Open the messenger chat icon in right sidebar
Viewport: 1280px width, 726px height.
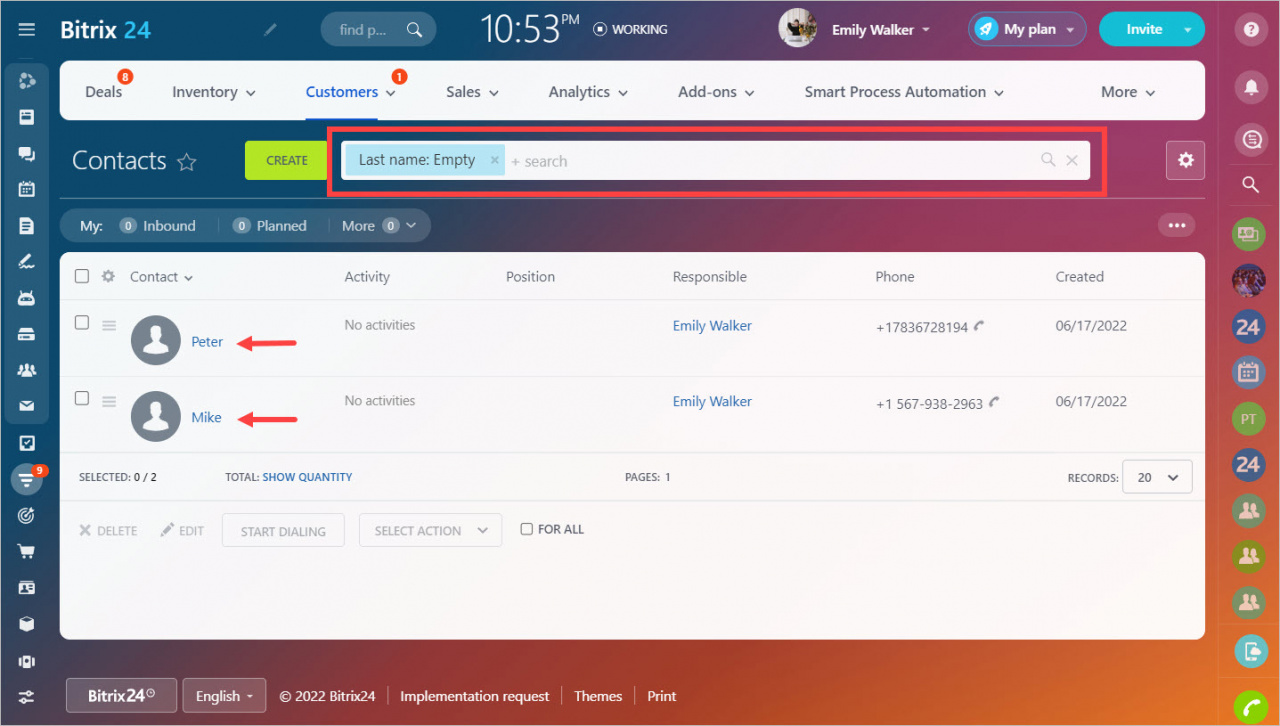click(x=1250, y=140)
